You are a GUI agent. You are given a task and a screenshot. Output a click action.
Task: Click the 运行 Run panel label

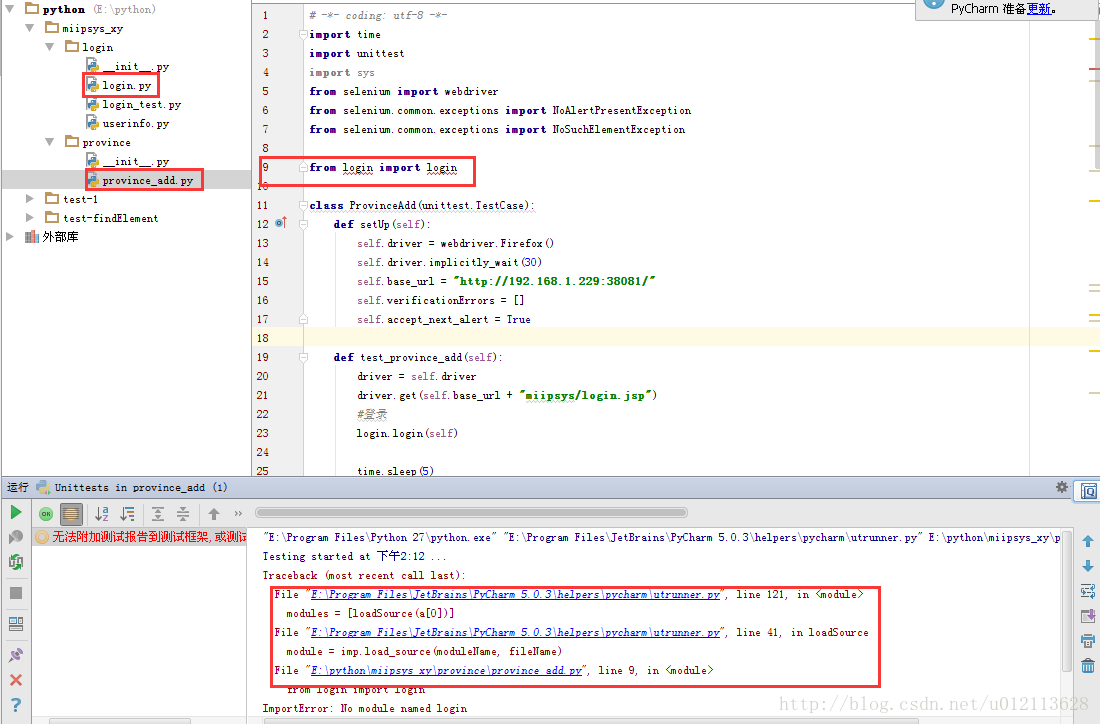tap(18, 487)
